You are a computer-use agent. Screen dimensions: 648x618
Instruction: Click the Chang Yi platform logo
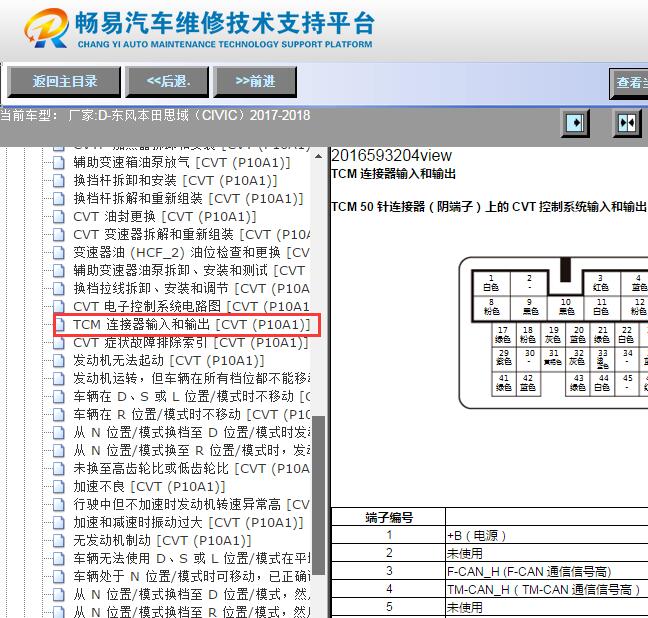tap(199, 28)
